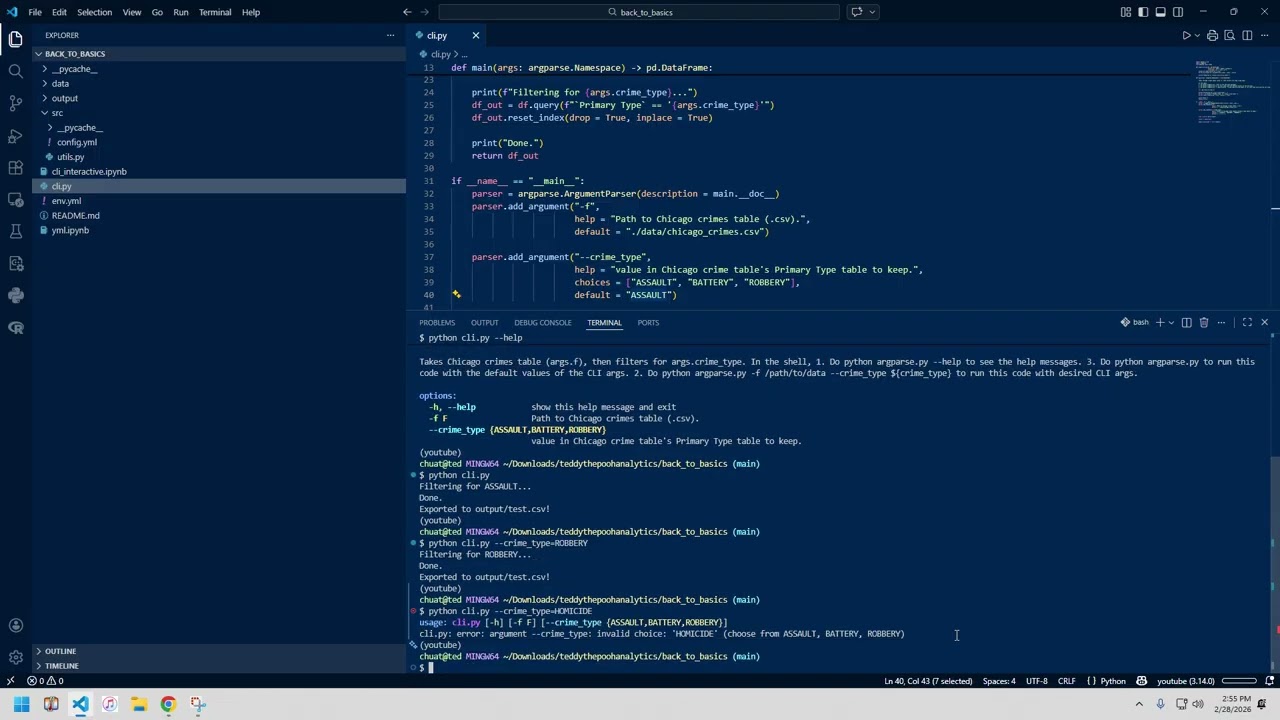This screenshot has width=1280, height=720.
Task: Switch to the DEBUG CONSOLE tab
Action: point(542,322)
